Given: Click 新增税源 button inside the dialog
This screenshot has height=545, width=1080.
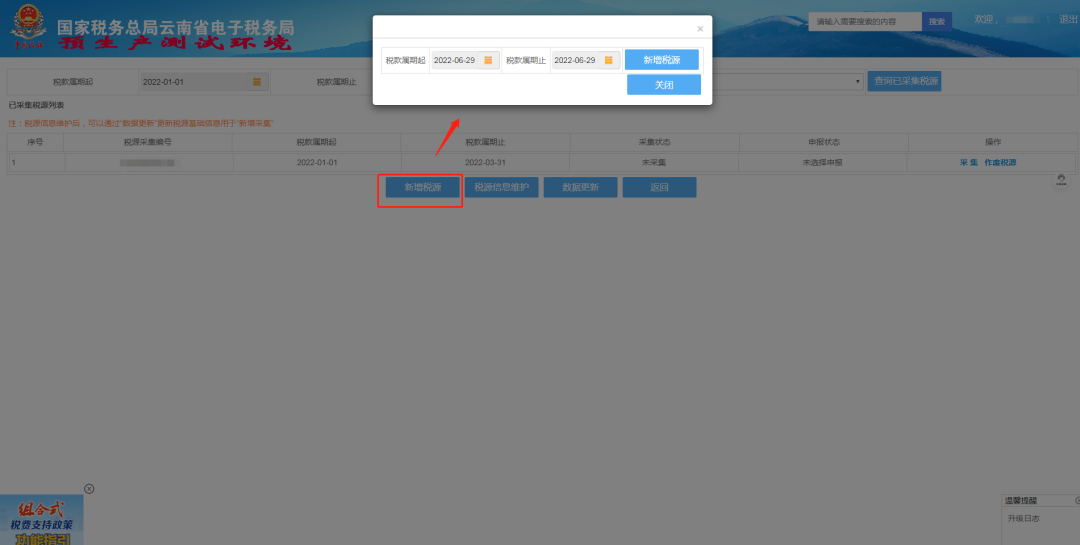Looking at the screenshot, I should click(x=662, y=60).
